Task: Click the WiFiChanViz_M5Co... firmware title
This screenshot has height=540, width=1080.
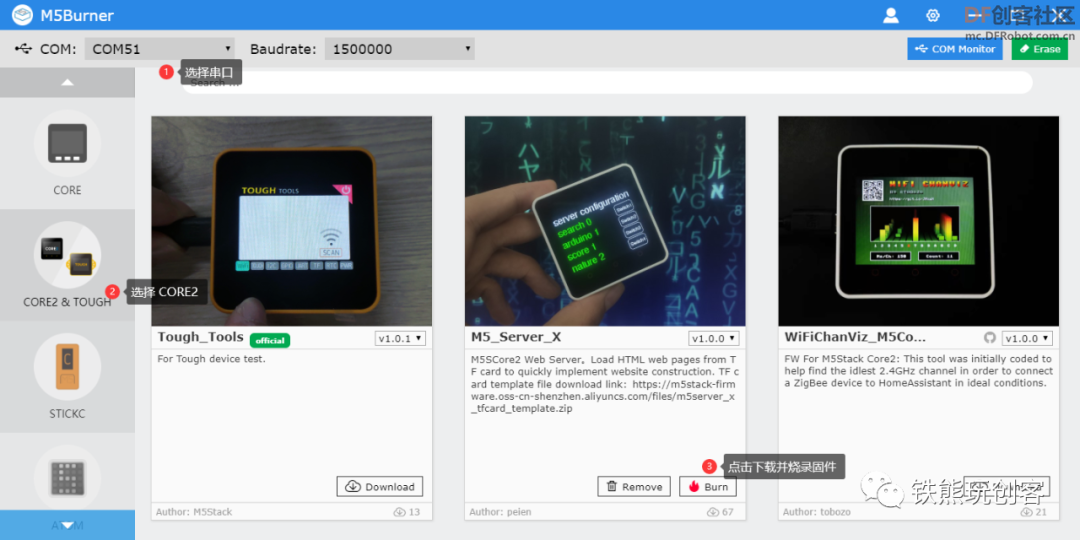Action: click(x=855, y=338)
